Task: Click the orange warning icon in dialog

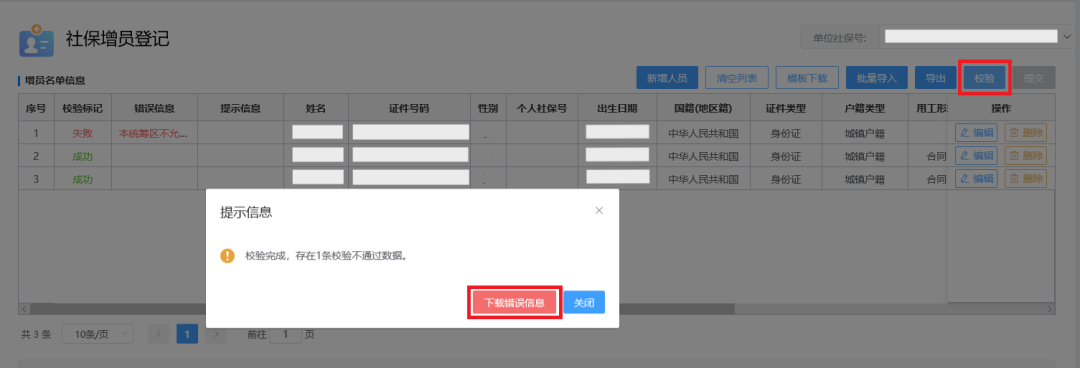Action: point(227,256)
